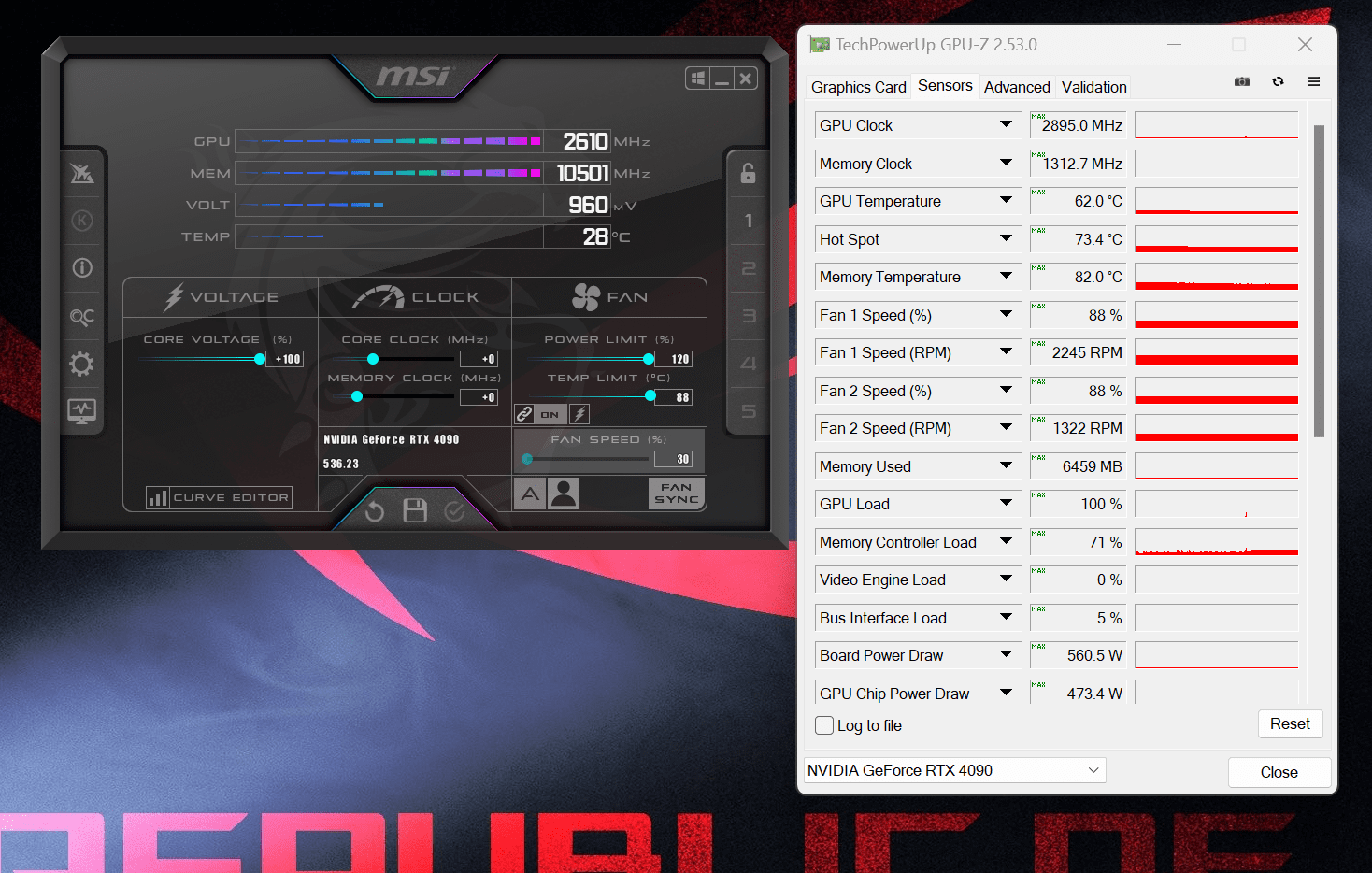Expand the GPU Clock sensor dropdown
1372x873 pixels.
point(1006,124)
